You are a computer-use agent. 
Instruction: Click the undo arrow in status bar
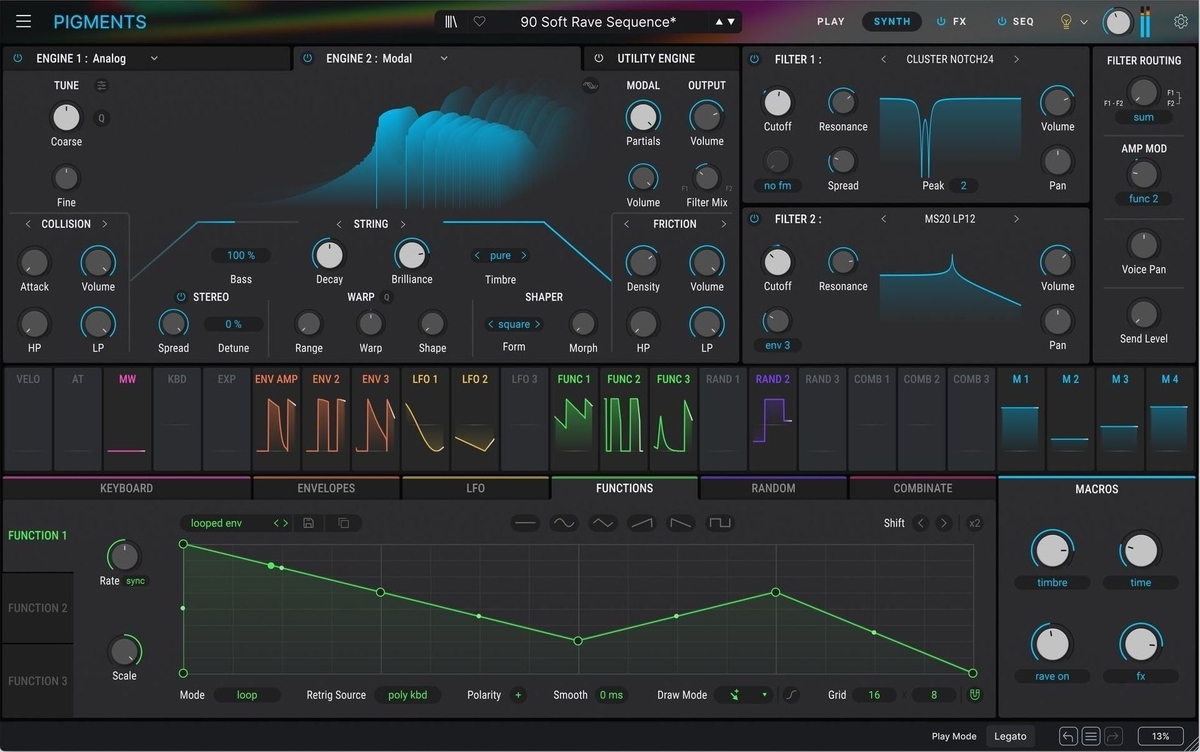click(x=1068, y=736)
